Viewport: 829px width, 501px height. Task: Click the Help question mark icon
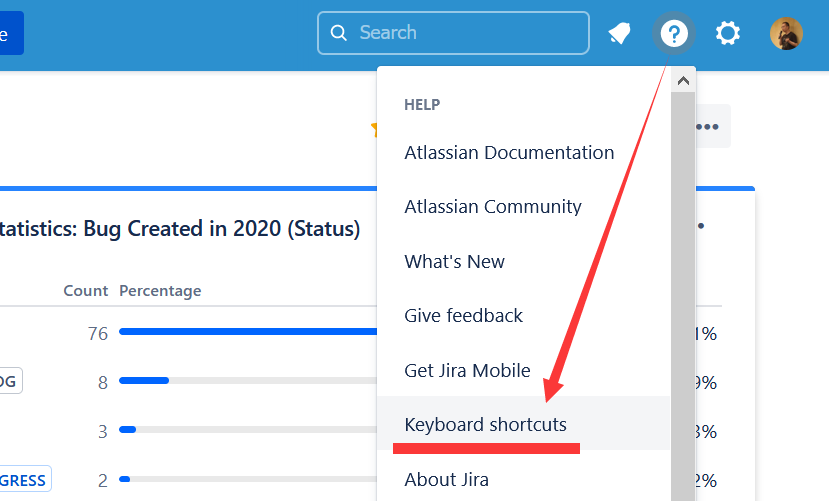point(674,33)
